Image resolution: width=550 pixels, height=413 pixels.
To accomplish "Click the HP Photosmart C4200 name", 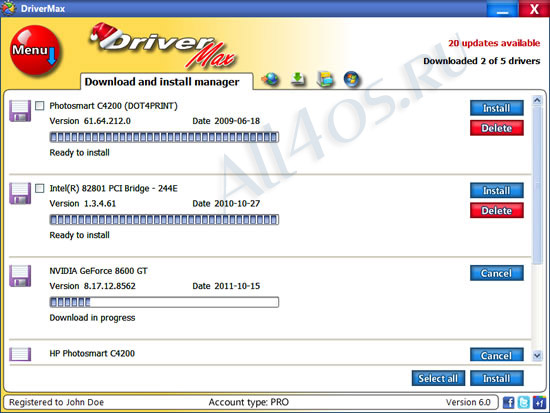I will 92,353.
